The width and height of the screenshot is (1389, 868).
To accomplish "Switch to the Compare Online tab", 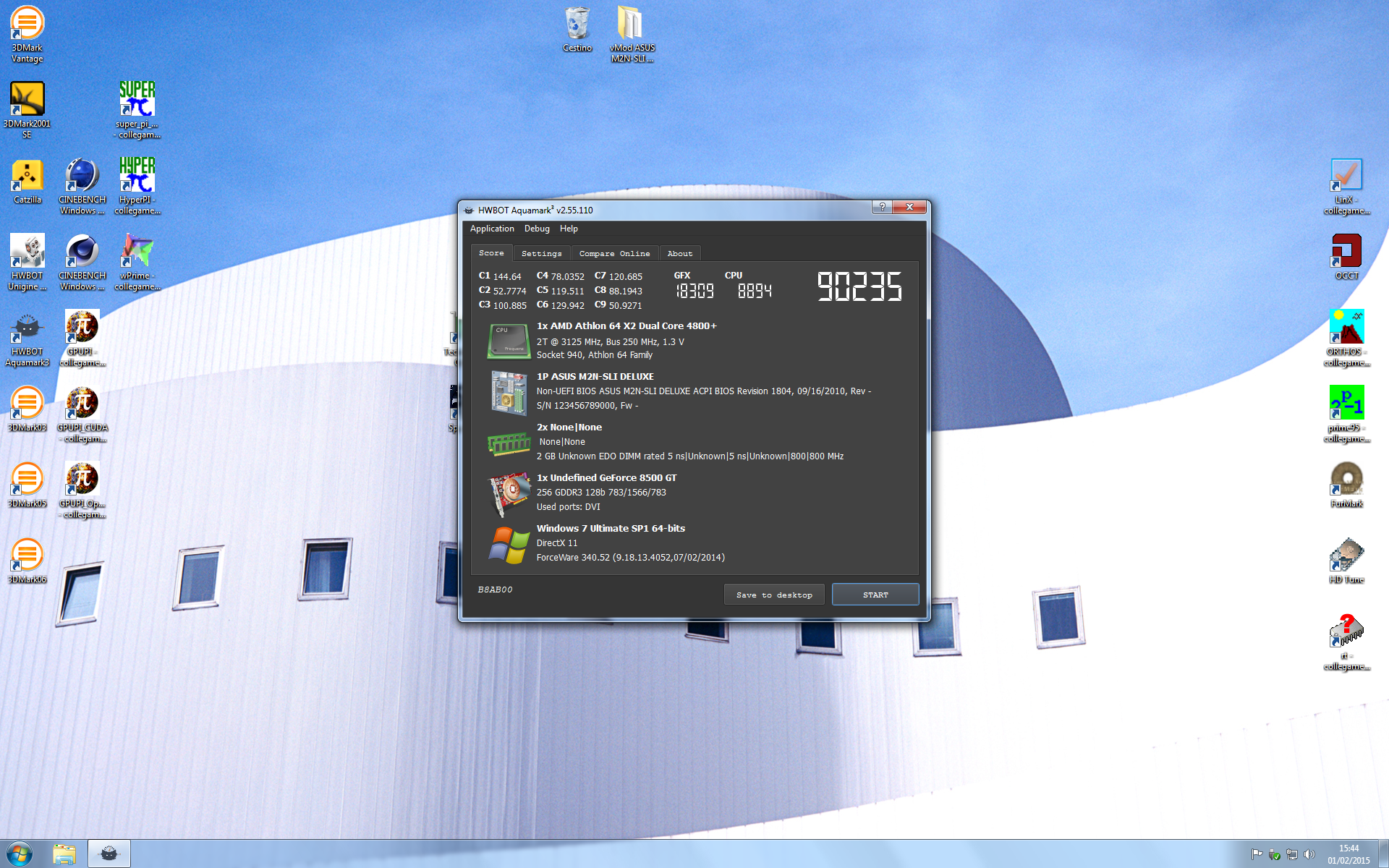I will point(614,254).
